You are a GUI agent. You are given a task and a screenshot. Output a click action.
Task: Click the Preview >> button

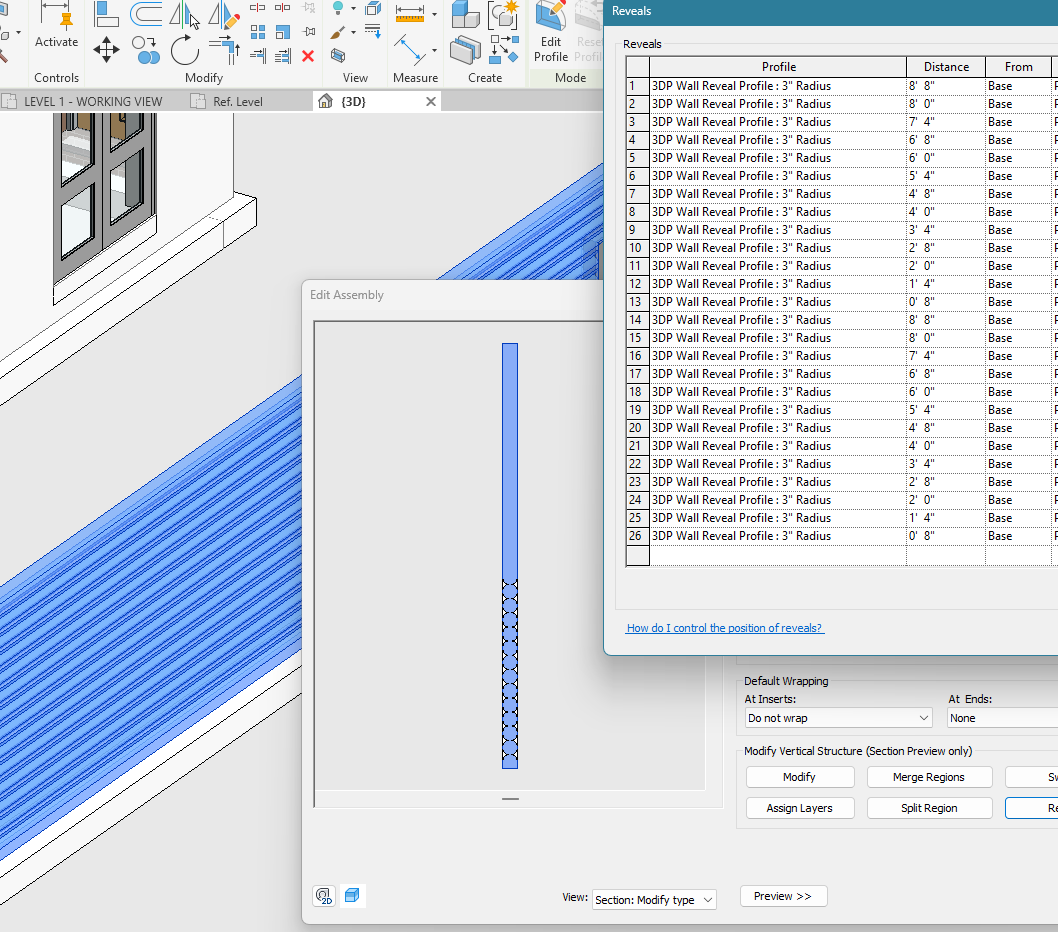(x=783, y=896)
